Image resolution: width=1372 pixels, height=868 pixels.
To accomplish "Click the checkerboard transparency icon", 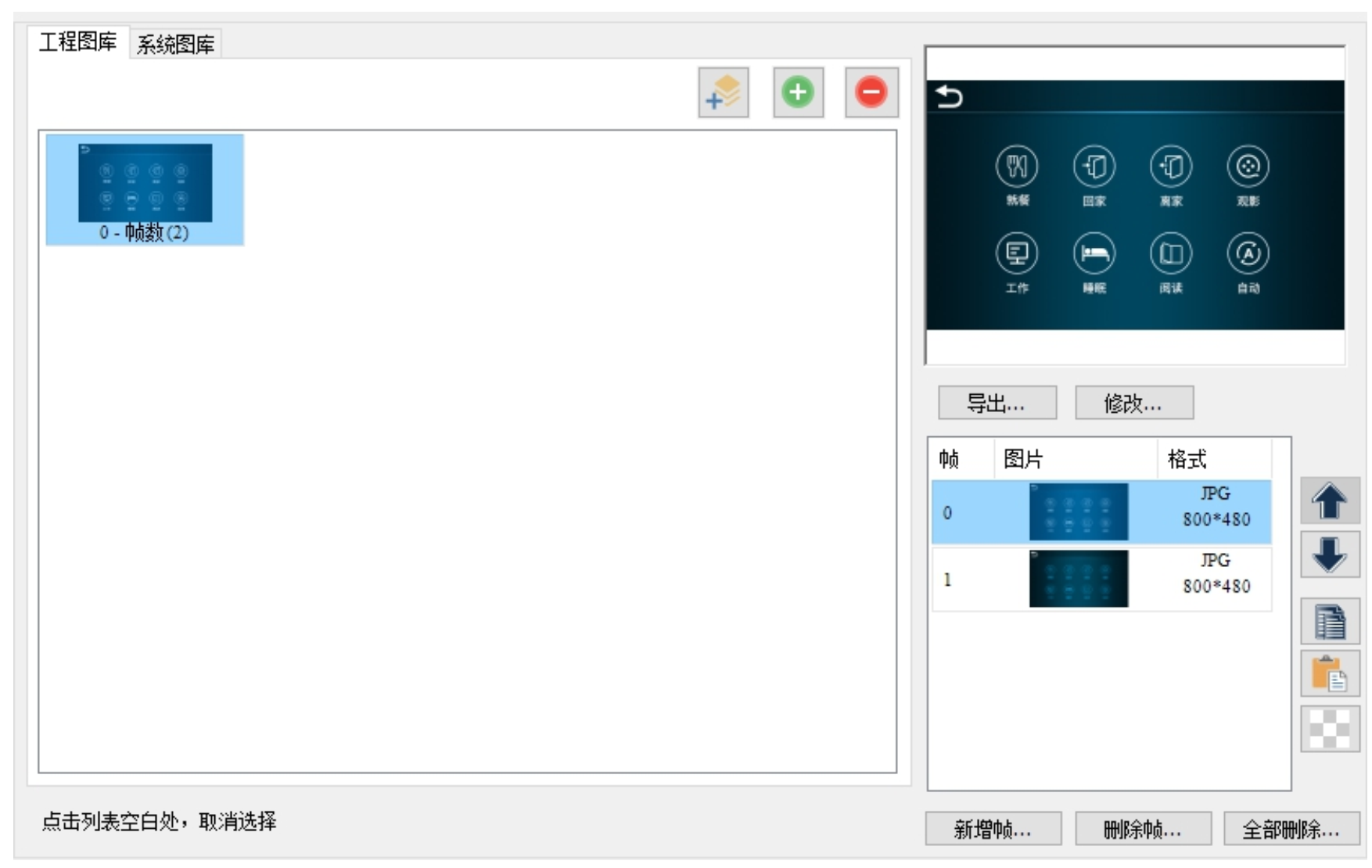I will tap(1329, 729).
